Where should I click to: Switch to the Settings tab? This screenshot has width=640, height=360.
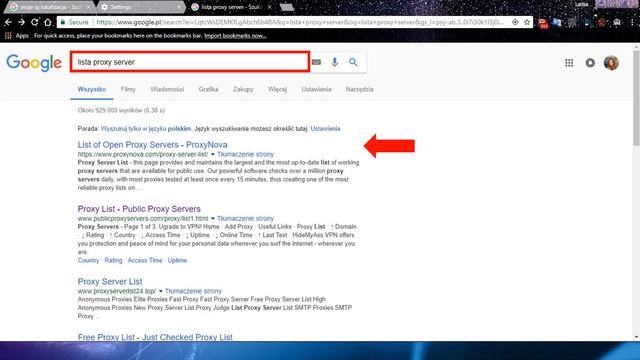139,7
